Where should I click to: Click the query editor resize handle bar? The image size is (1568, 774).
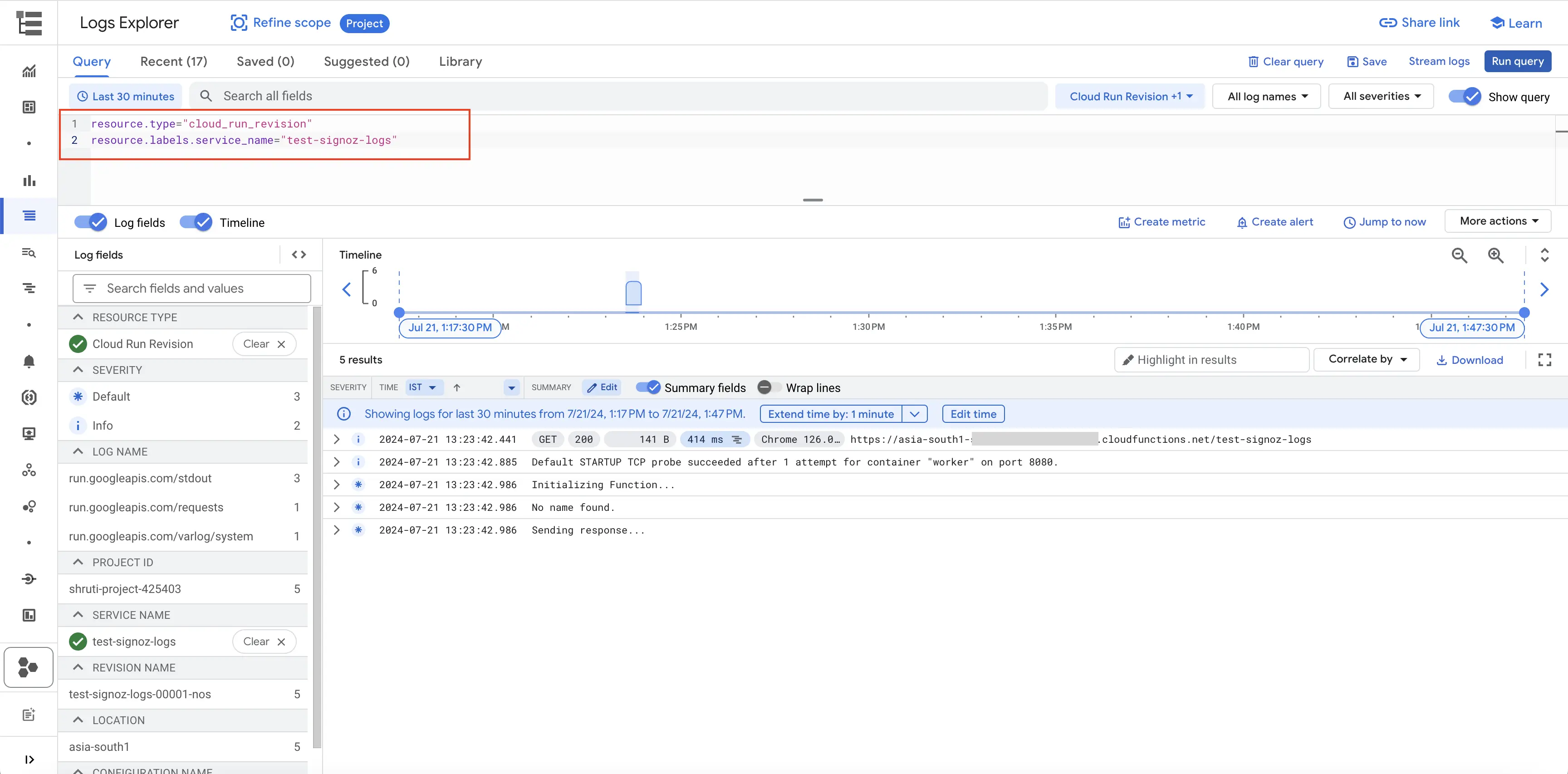click(813, 200)
